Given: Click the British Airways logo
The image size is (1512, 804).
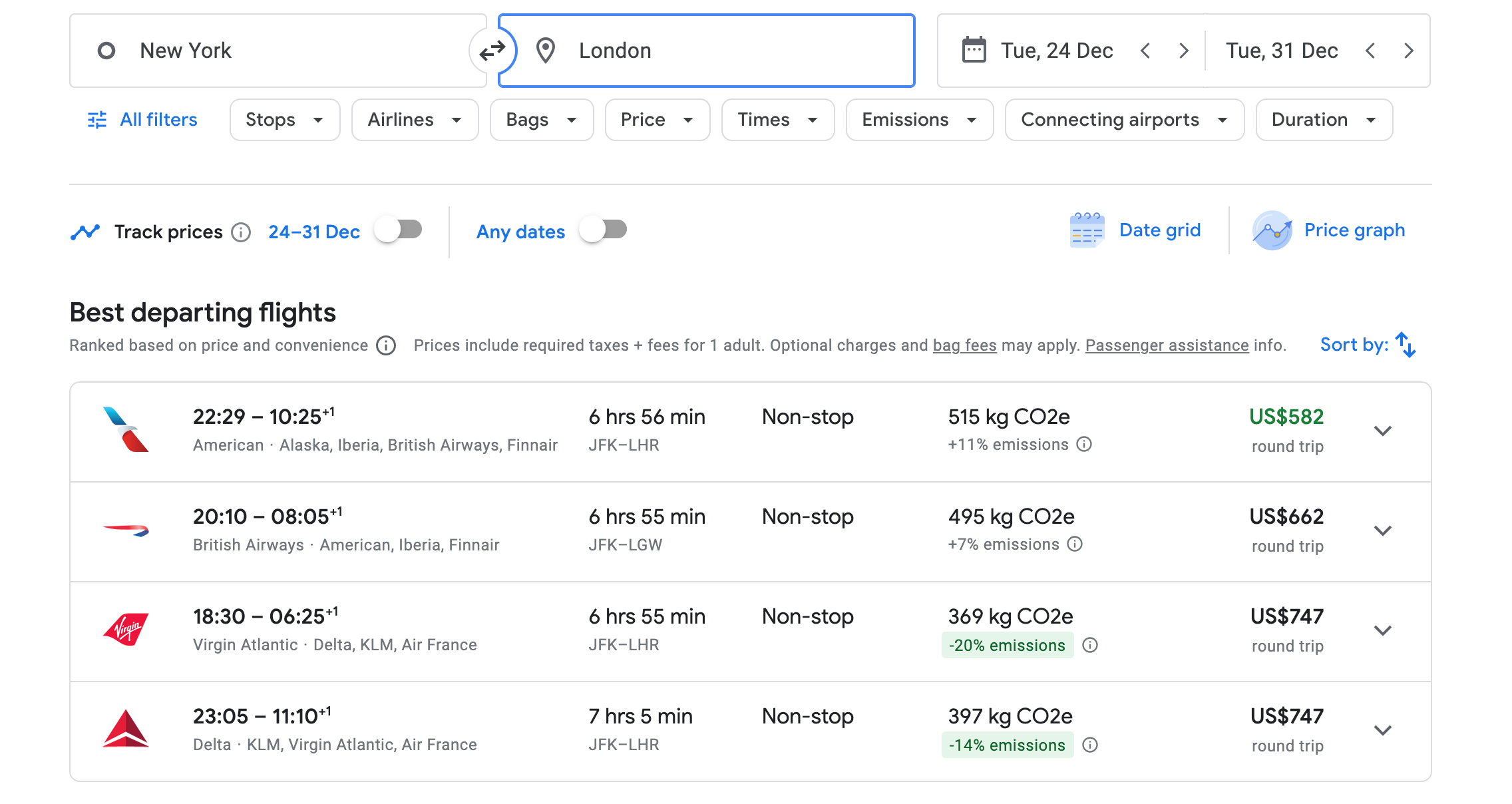Looking at the screenshot, I should pyautogui.click(x=126, y=530).
